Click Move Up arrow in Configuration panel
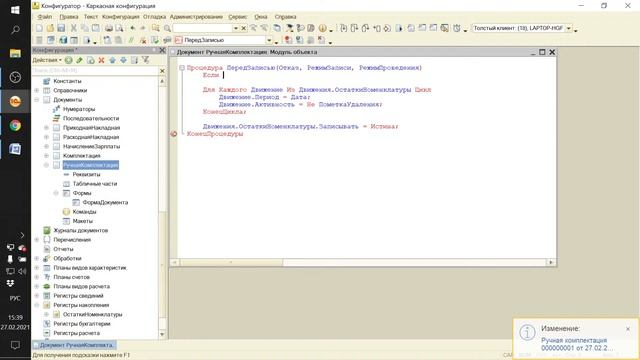 pyautogui.click(x=112, y=60)
